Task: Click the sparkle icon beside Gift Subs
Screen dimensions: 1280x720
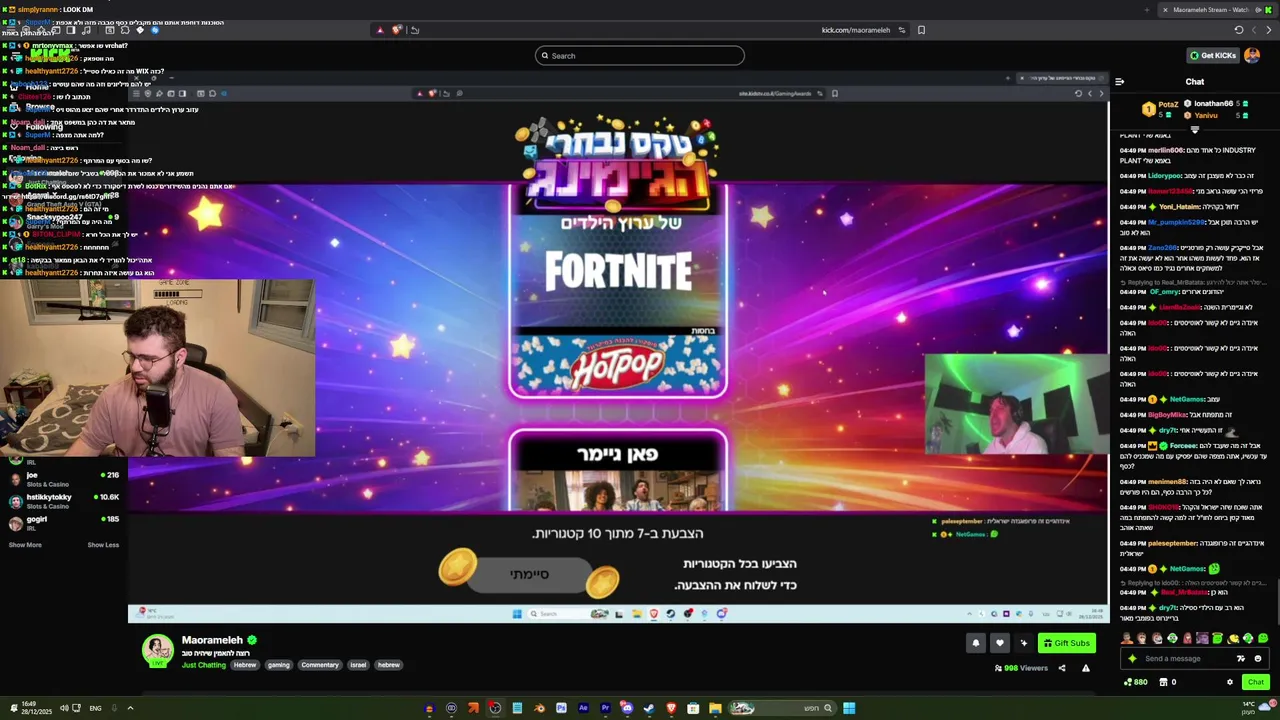Action: coord(1023,643)
